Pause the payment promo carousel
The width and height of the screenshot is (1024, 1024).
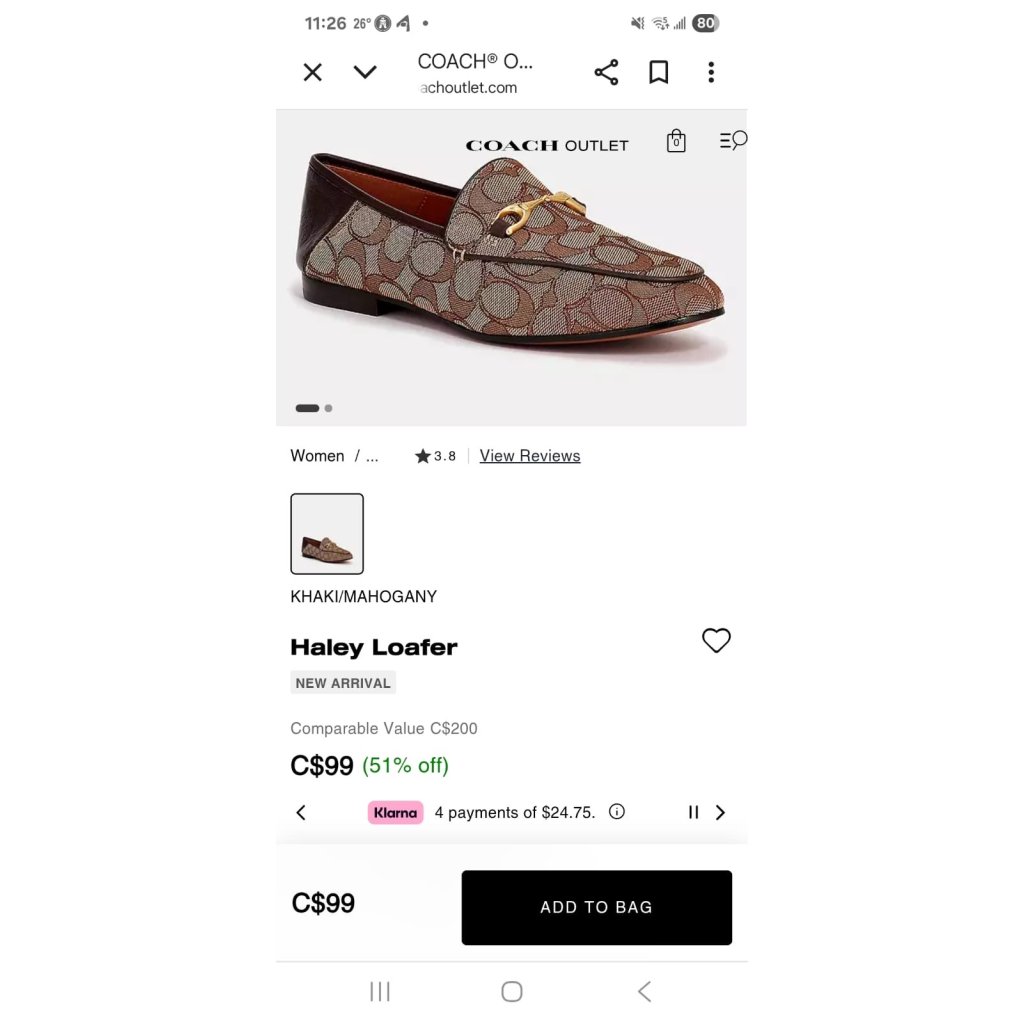pos(693,812)
